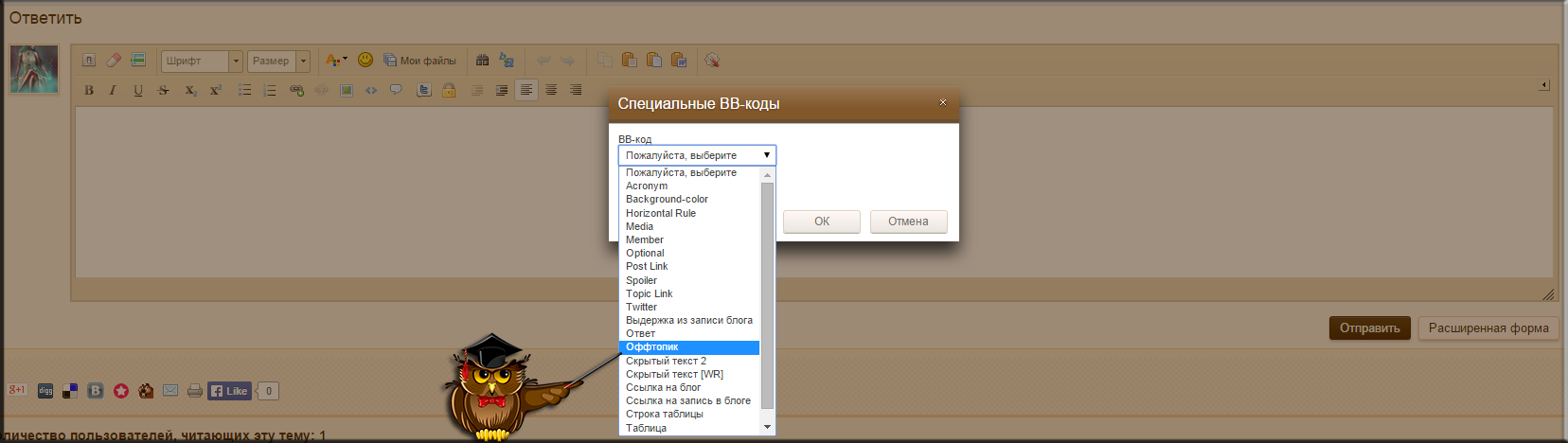Toggle underline formatting
Image resolution: width=1568 pixels, height=443 pixels.
(x=138, y=90)
